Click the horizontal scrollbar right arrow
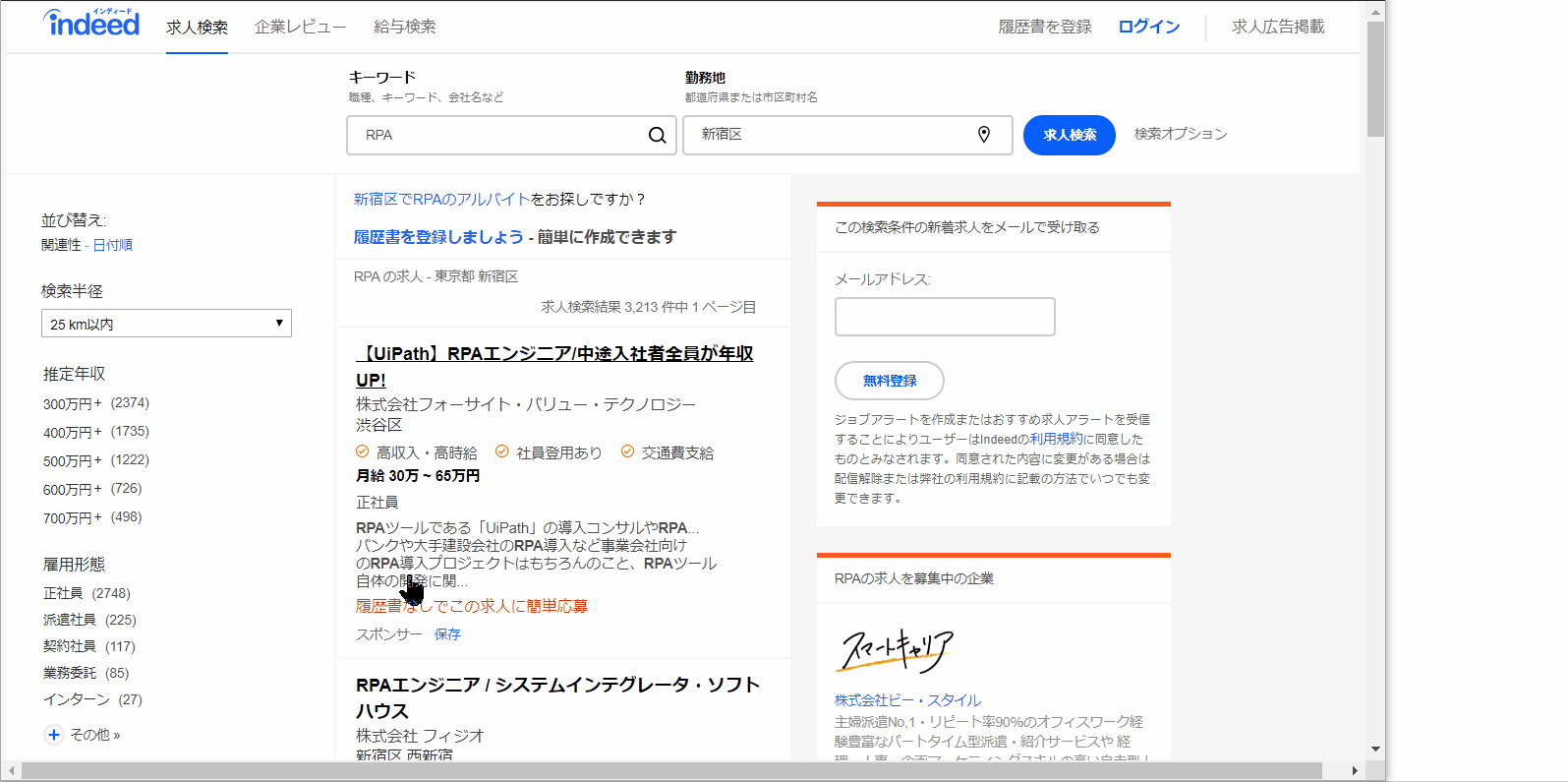 point(1355,771)
